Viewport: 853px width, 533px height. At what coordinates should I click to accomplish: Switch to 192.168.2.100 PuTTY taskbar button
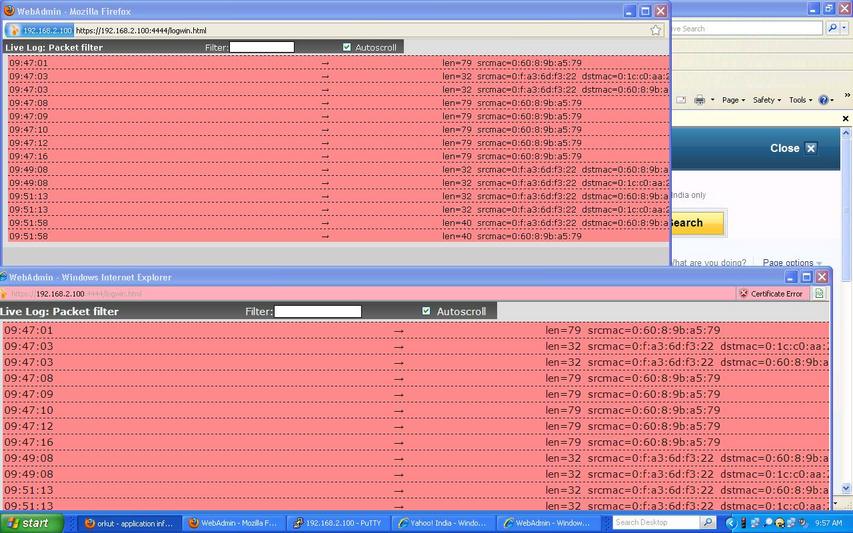coord(337,523)
